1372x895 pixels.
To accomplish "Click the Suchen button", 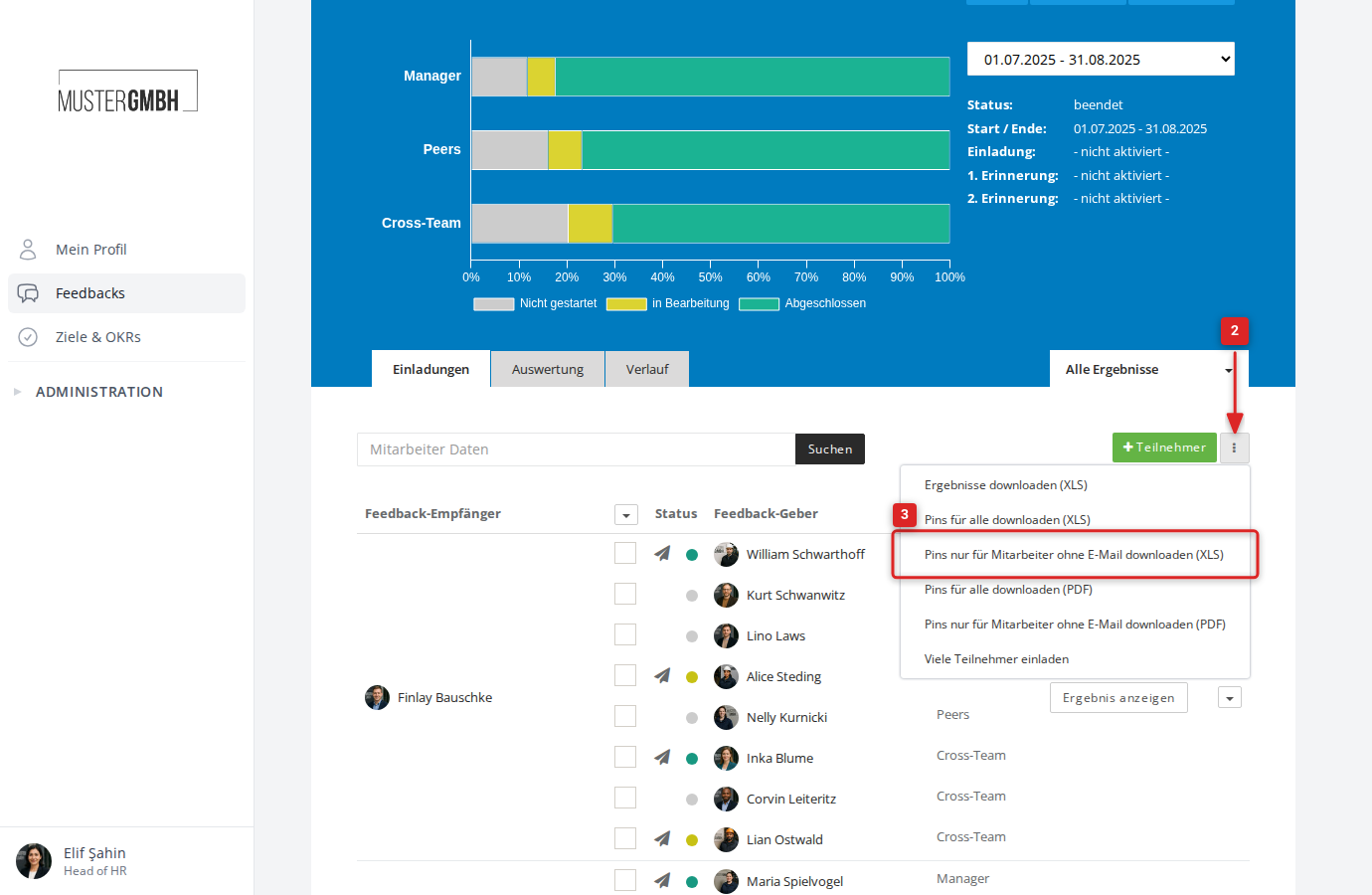I will (x=830, y=449).
